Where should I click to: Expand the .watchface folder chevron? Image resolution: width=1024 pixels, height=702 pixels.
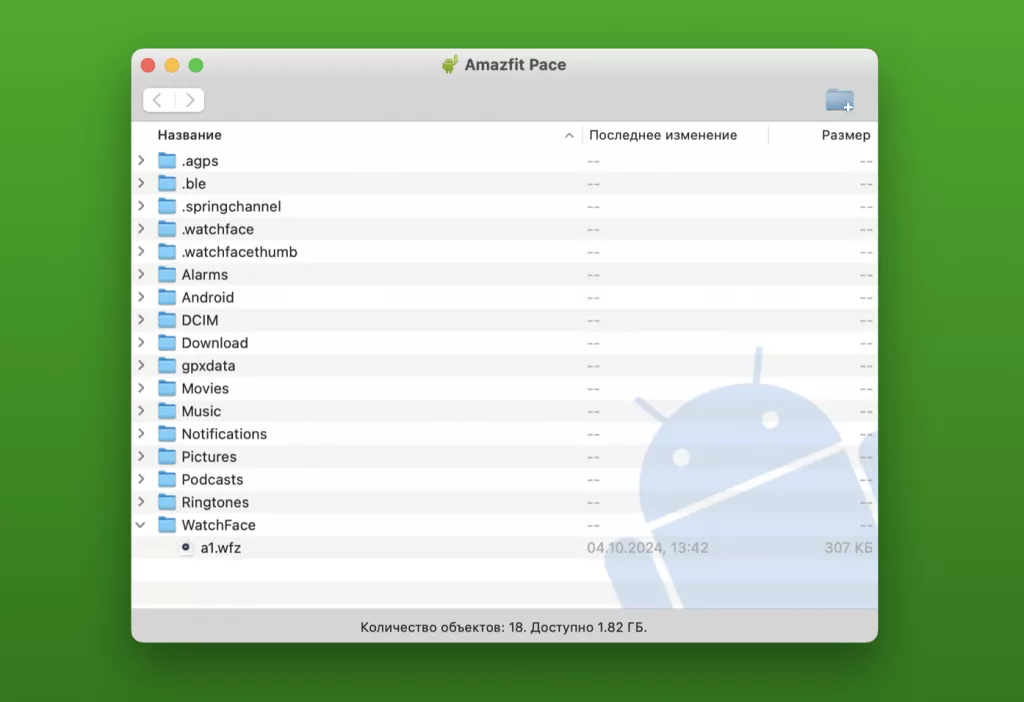[141, 229]
